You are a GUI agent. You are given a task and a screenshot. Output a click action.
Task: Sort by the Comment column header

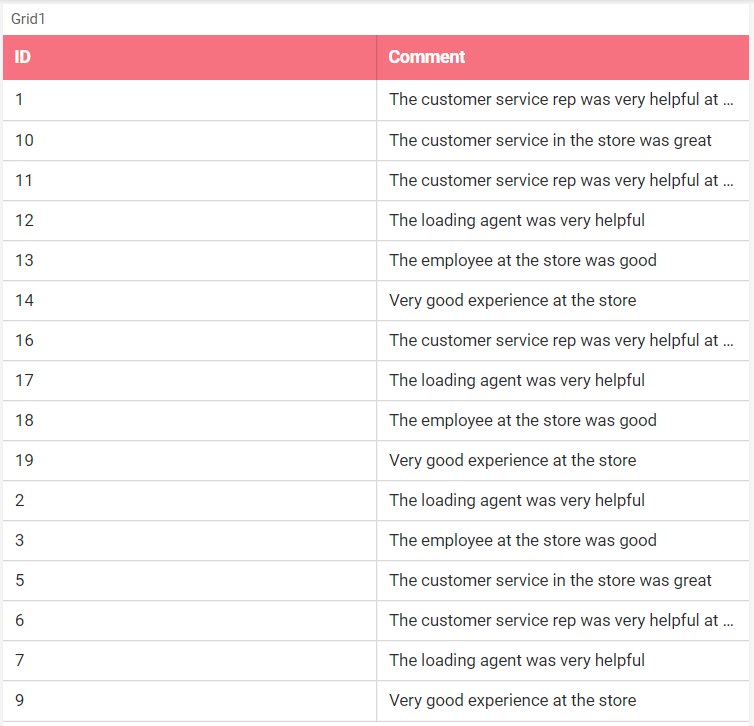point(563,57)
